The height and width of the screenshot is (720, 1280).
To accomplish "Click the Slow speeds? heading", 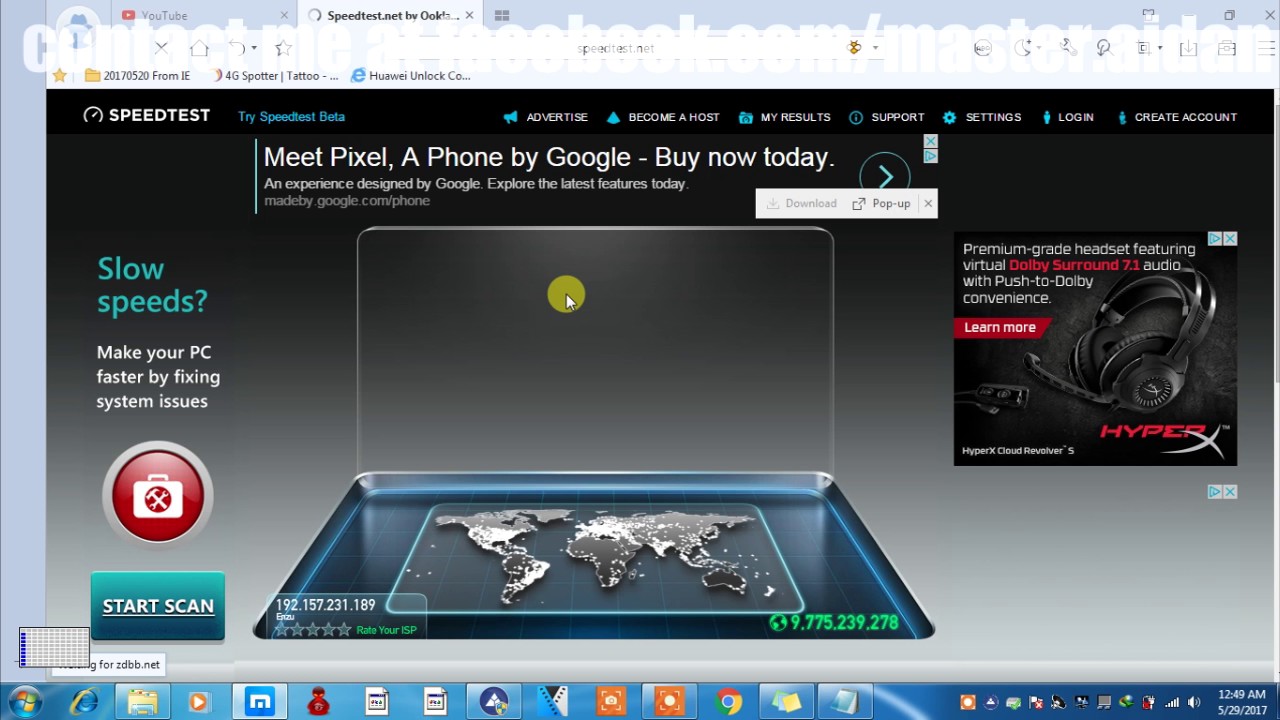I will coord(152,285).
